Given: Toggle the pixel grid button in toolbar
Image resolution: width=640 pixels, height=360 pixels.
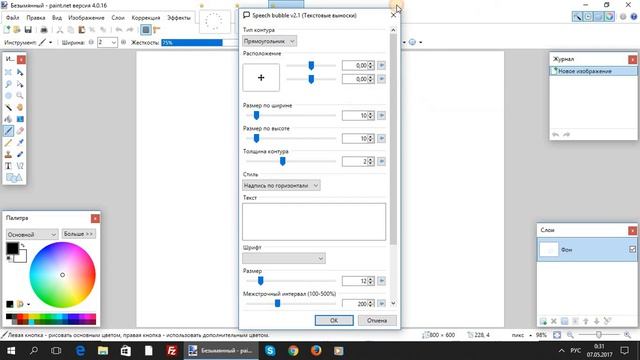Looking at the screenshot, I should [x=146, y=30].
